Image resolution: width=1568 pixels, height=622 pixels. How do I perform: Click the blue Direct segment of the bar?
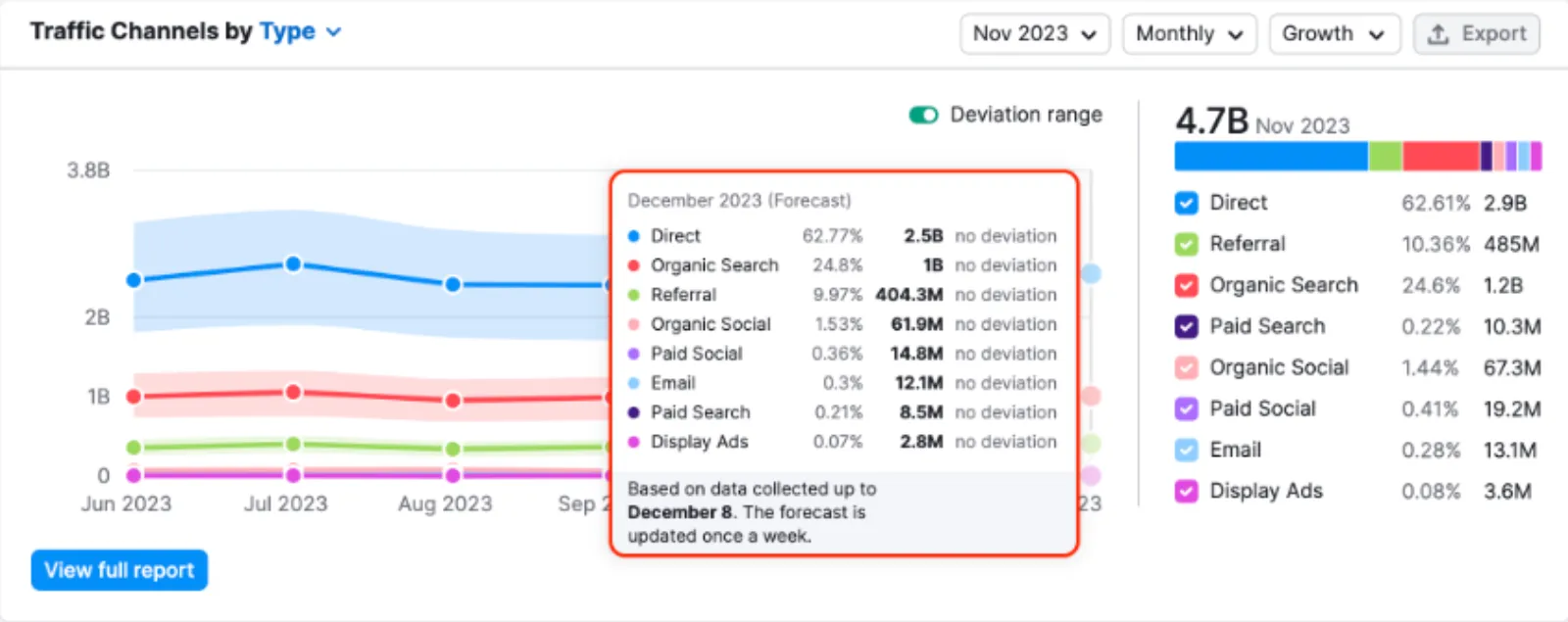click(1271, 156)
